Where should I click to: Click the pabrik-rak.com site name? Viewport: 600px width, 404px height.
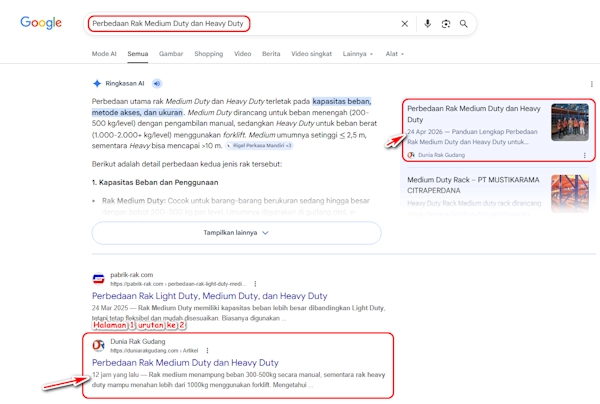[x=132, y=275]
